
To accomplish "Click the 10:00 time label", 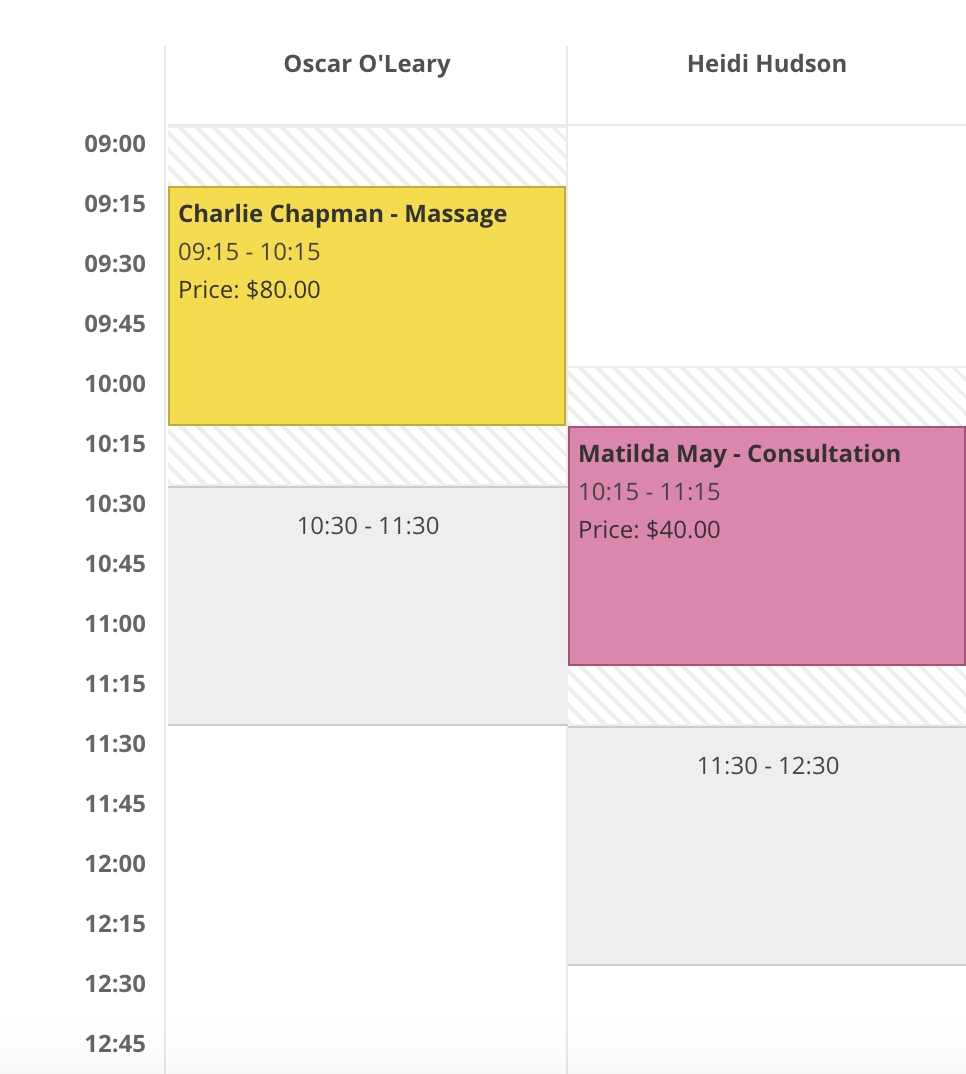I will pos(115,384).
